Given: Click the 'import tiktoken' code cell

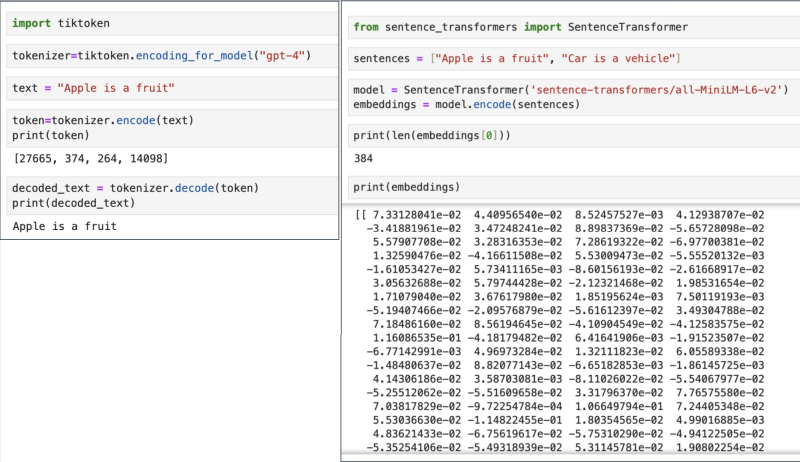Looking at the screenshot, I should pyautogui.click(x=170, y=22).
